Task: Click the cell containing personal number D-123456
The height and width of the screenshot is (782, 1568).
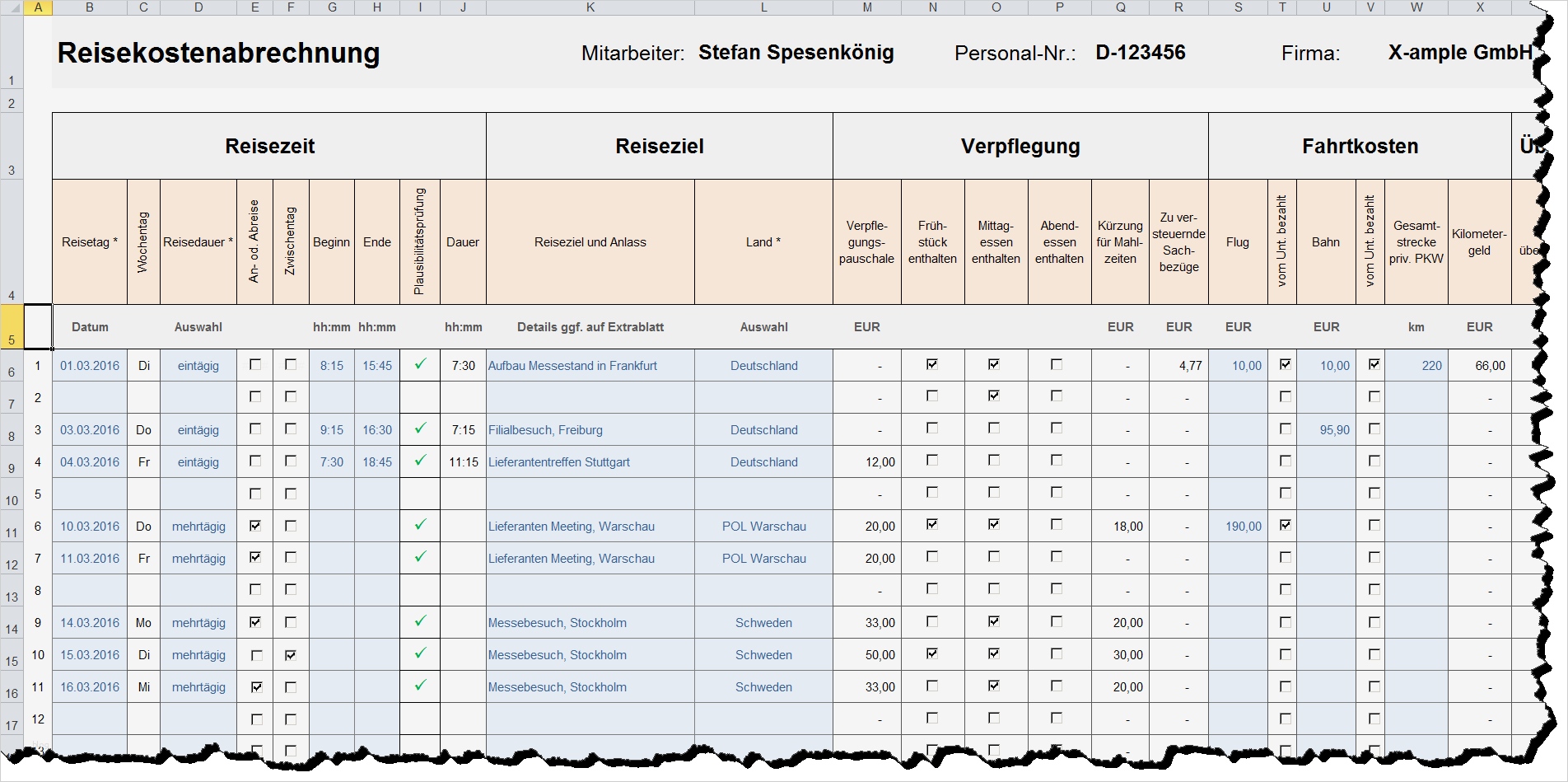Action: coord(1140,52)
